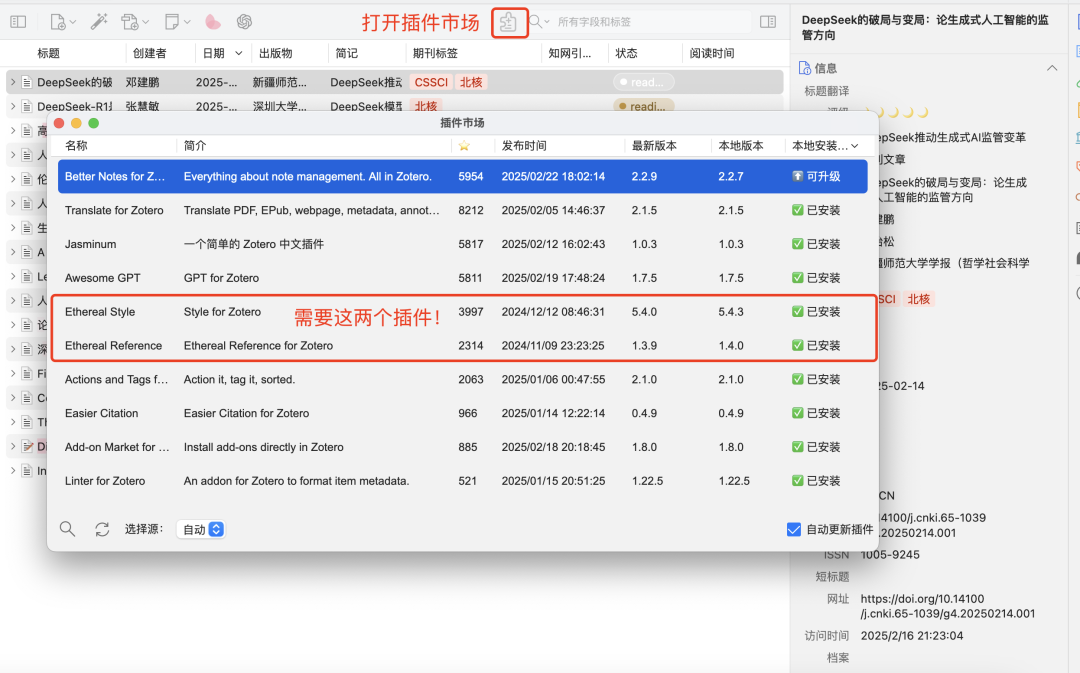Open the 选择源 自动 source dropdown

tap(201, 529)
